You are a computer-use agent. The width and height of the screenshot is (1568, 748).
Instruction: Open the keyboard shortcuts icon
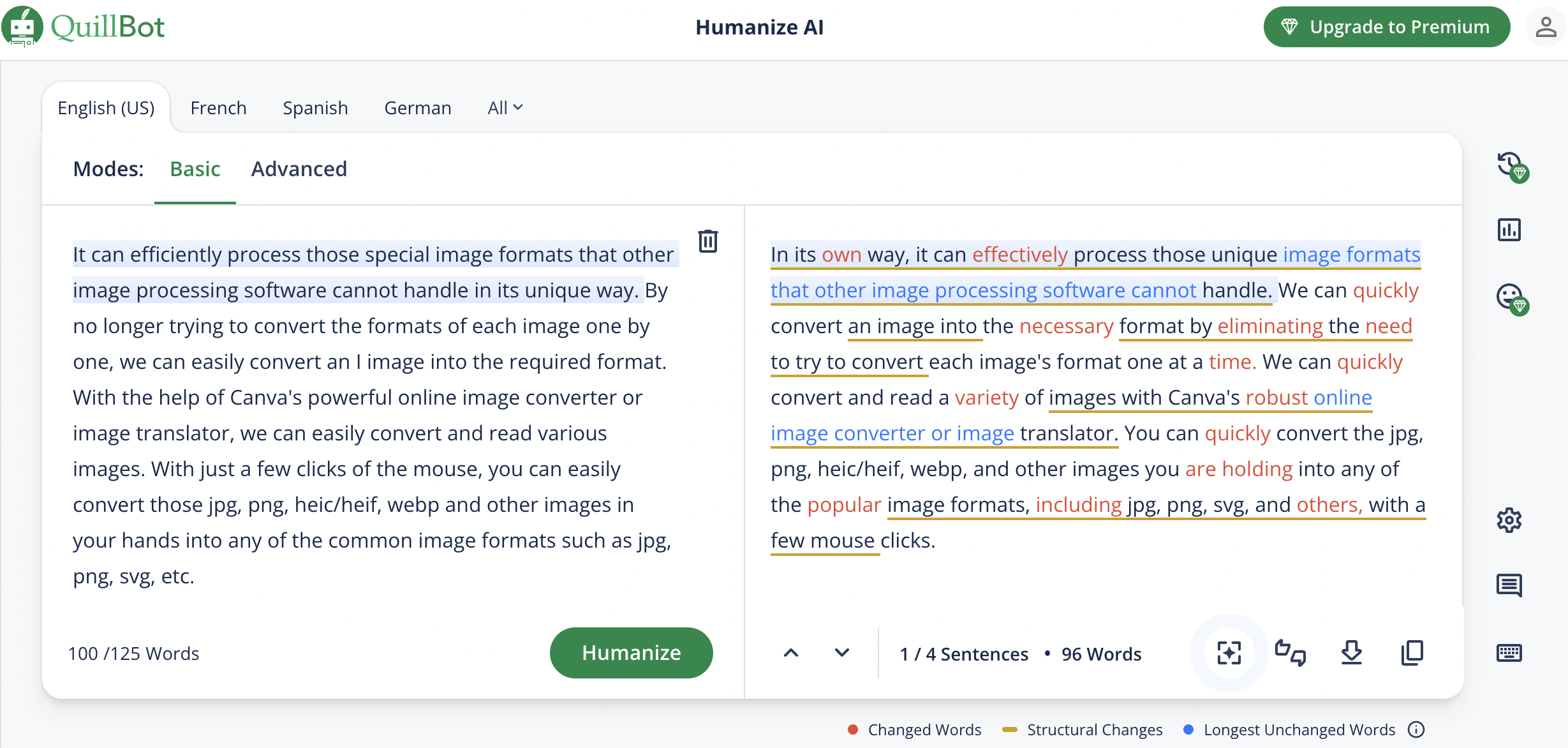1509,653
